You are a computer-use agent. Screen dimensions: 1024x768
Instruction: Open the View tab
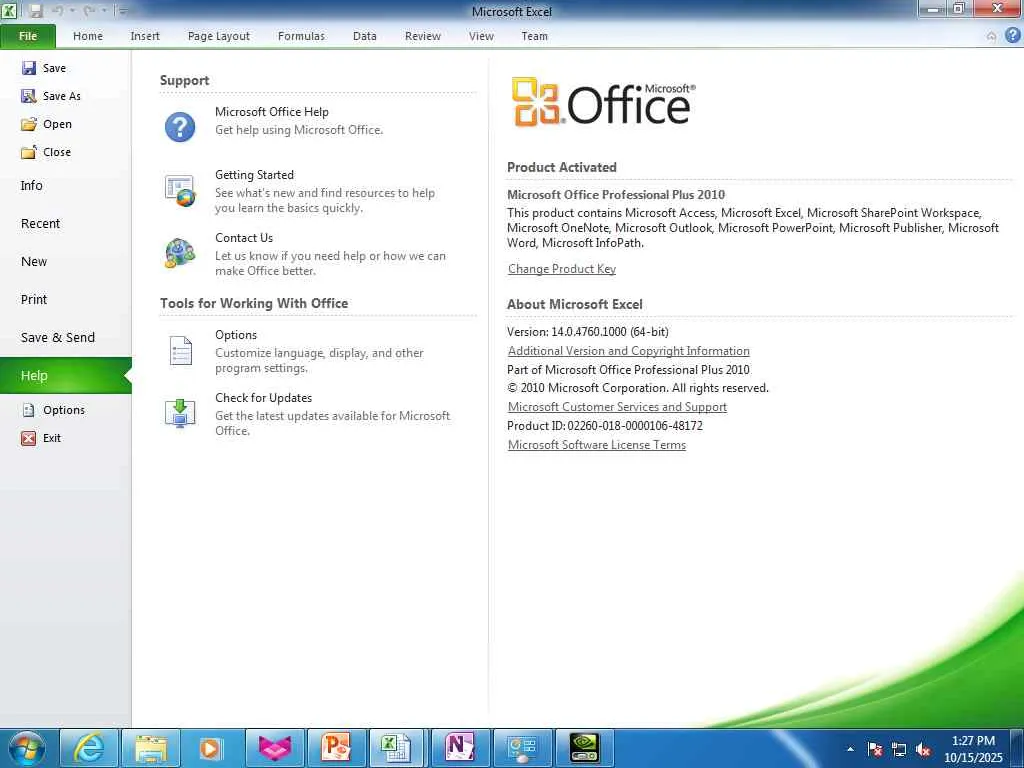(x=481, y=37)
